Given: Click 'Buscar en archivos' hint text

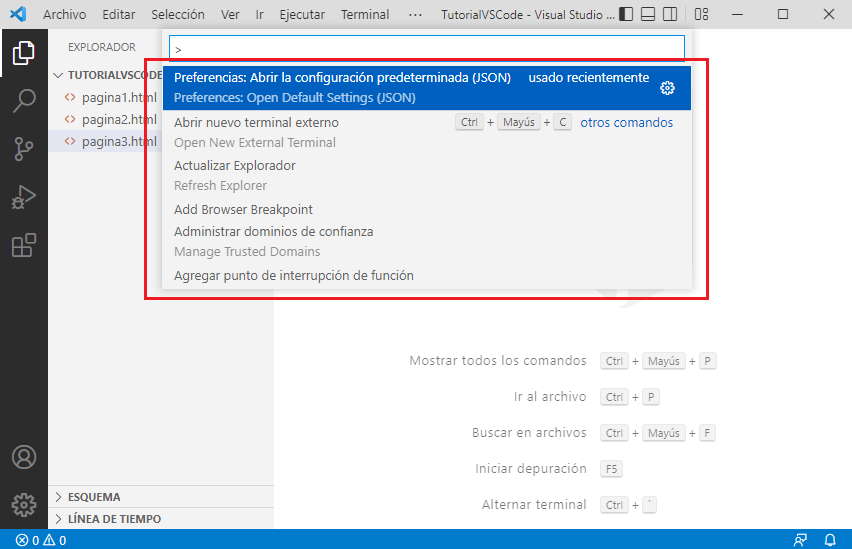Looking at the screenshot, I should pyautogui.click(x=529, y=433).
